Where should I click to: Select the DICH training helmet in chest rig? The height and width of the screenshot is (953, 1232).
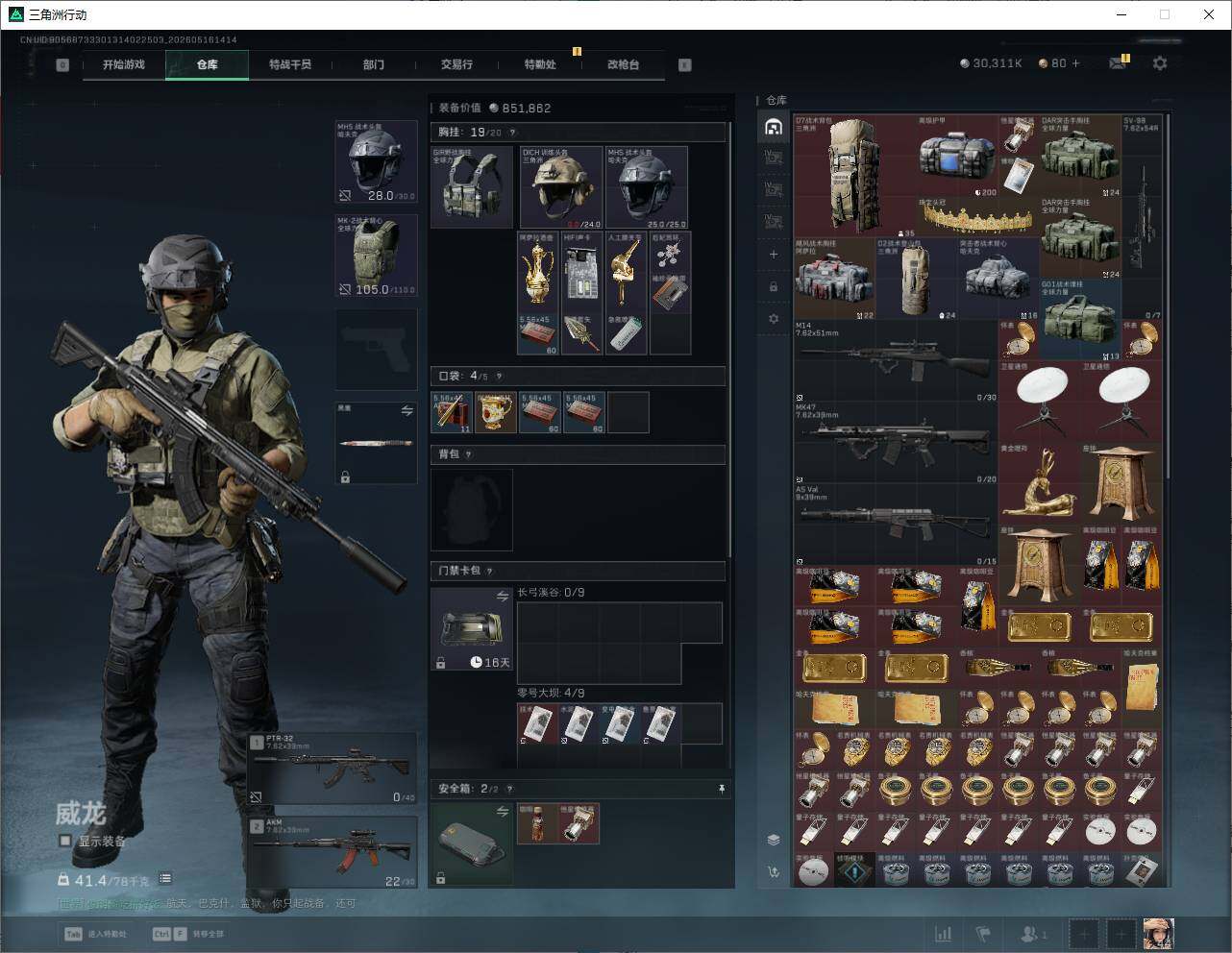(561, 187)
